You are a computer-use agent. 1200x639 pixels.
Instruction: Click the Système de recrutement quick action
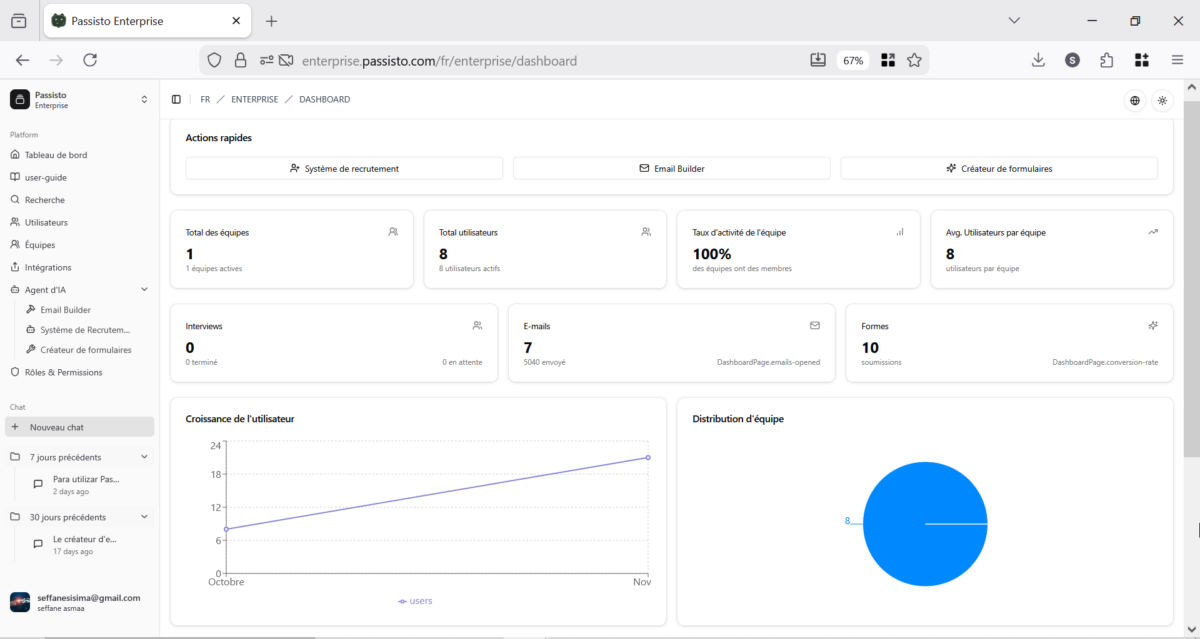(344, 168)
